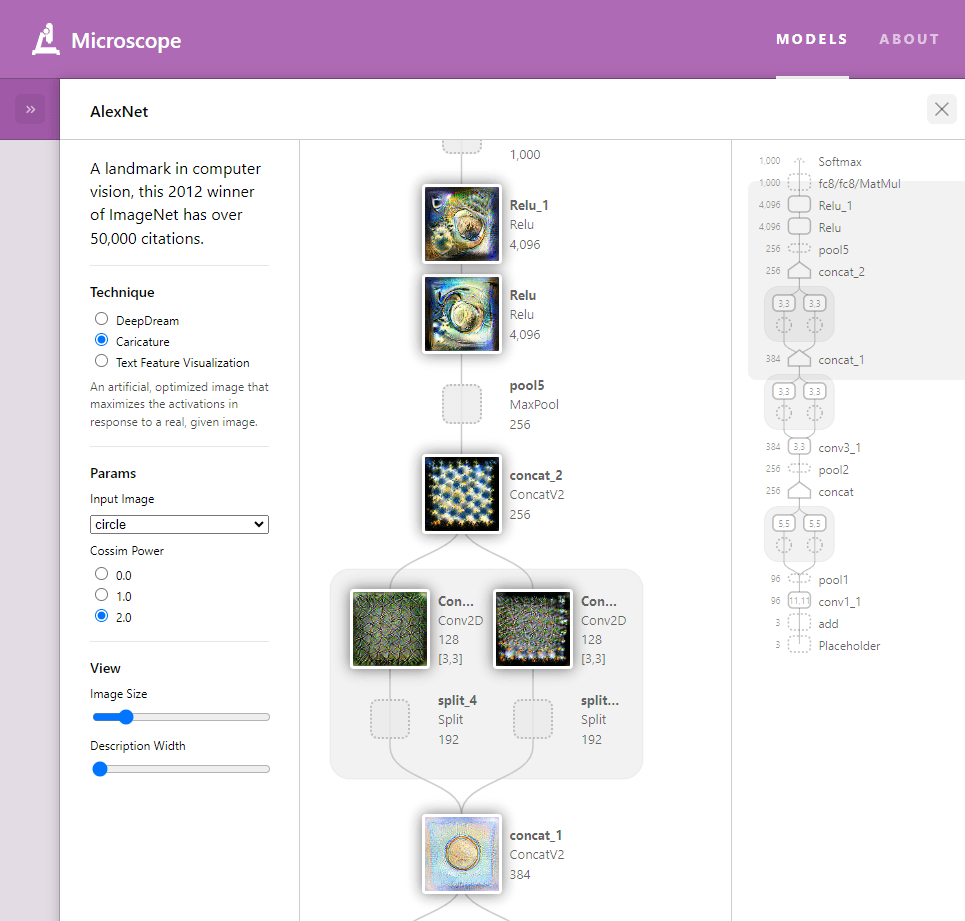The height and width of the screenshot is (921, 965).
Task: Select the Caricature technique radio button
Action: coord(102,340)
